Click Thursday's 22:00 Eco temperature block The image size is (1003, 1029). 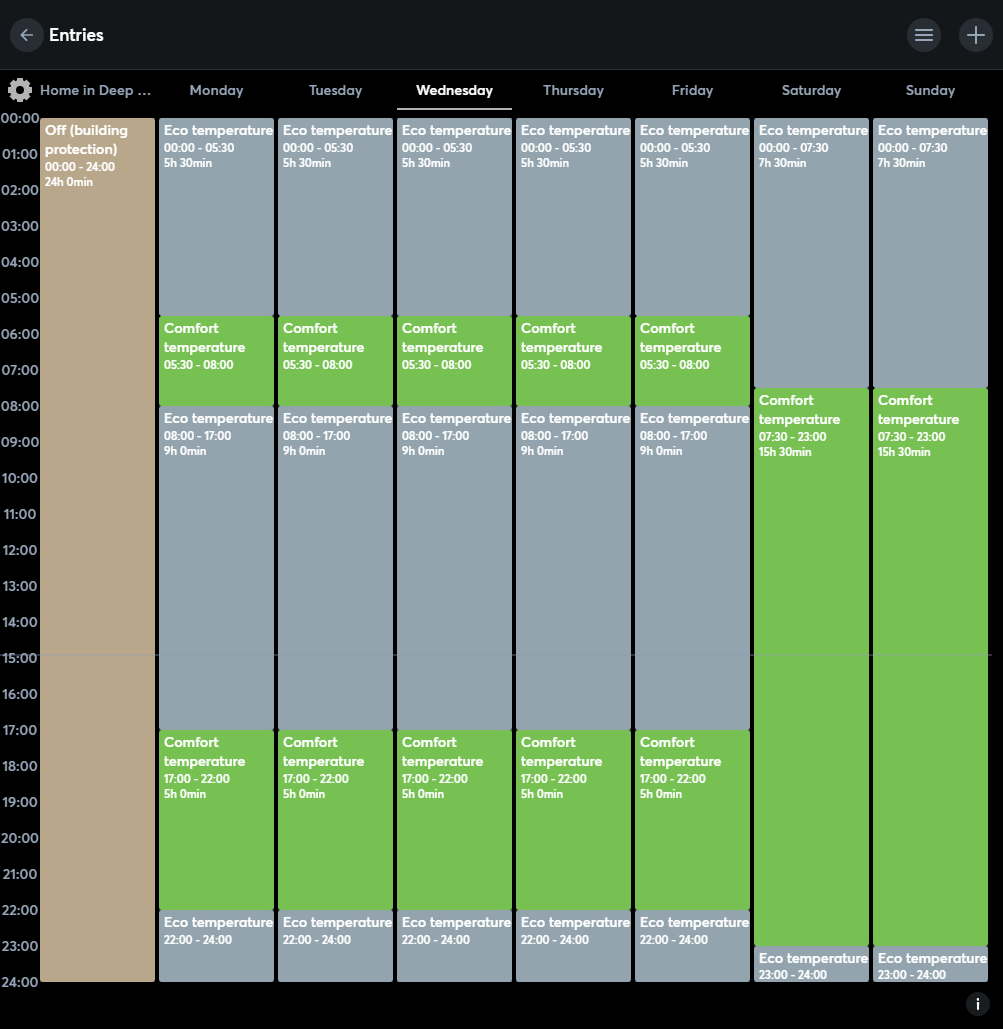tap(573, 945)
